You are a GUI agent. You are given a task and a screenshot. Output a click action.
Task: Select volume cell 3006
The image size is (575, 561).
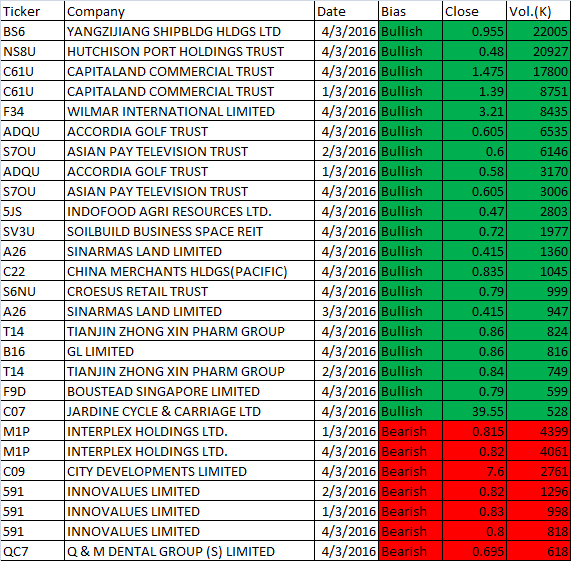point(538,191)
